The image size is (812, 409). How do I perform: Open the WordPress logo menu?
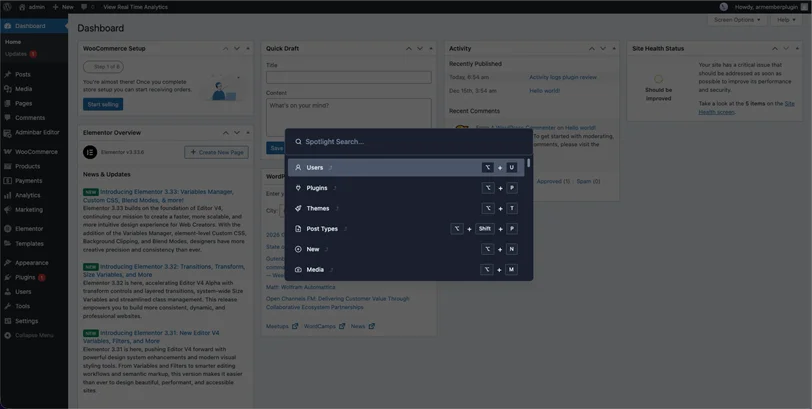pyautogui.click(x=7, y=7)
